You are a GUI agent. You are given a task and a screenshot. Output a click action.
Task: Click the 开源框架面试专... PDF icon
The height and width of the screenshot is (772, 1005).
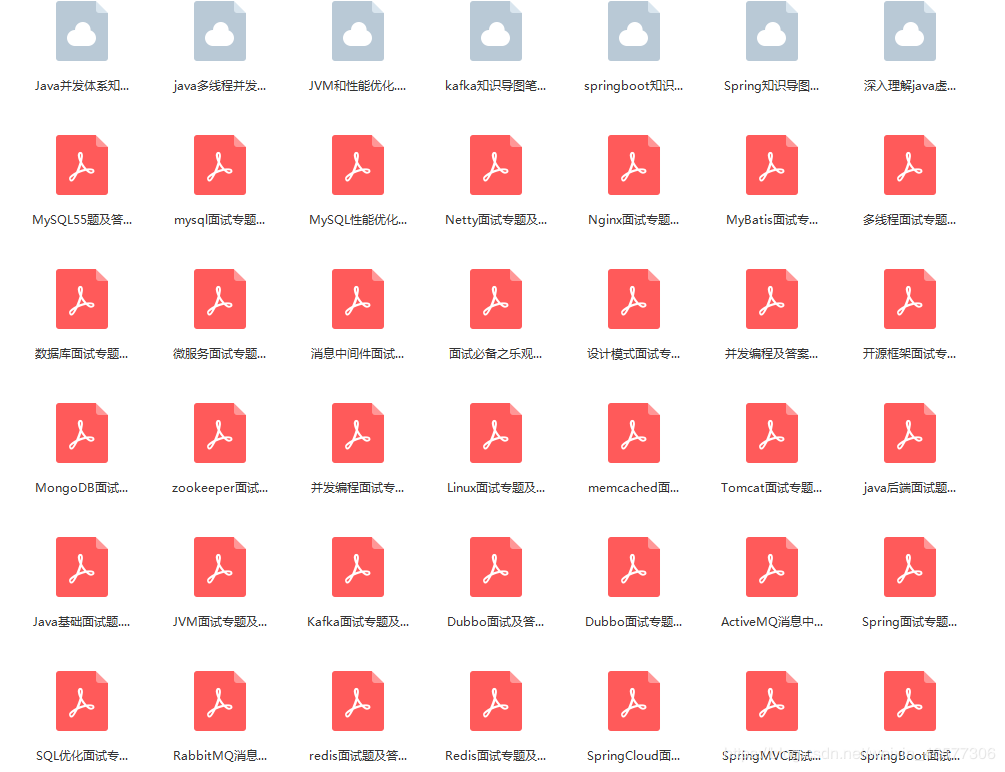point(909,299)
